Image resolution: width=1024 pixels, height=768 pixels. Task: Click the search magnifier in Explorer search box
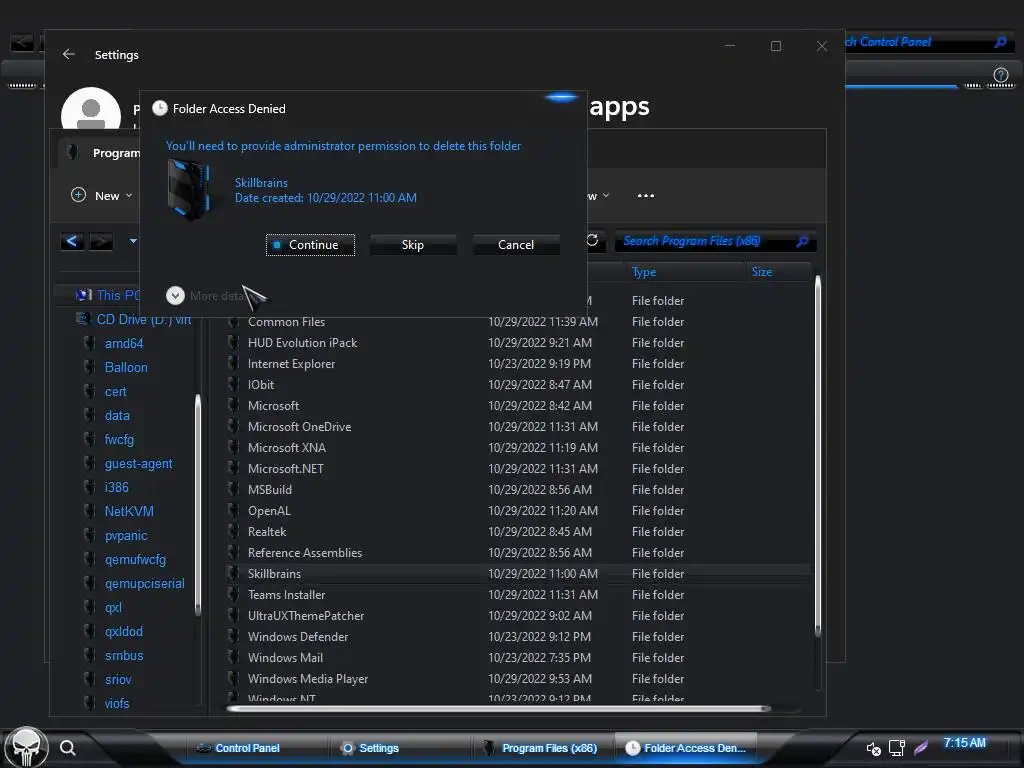tap(803, 241)
